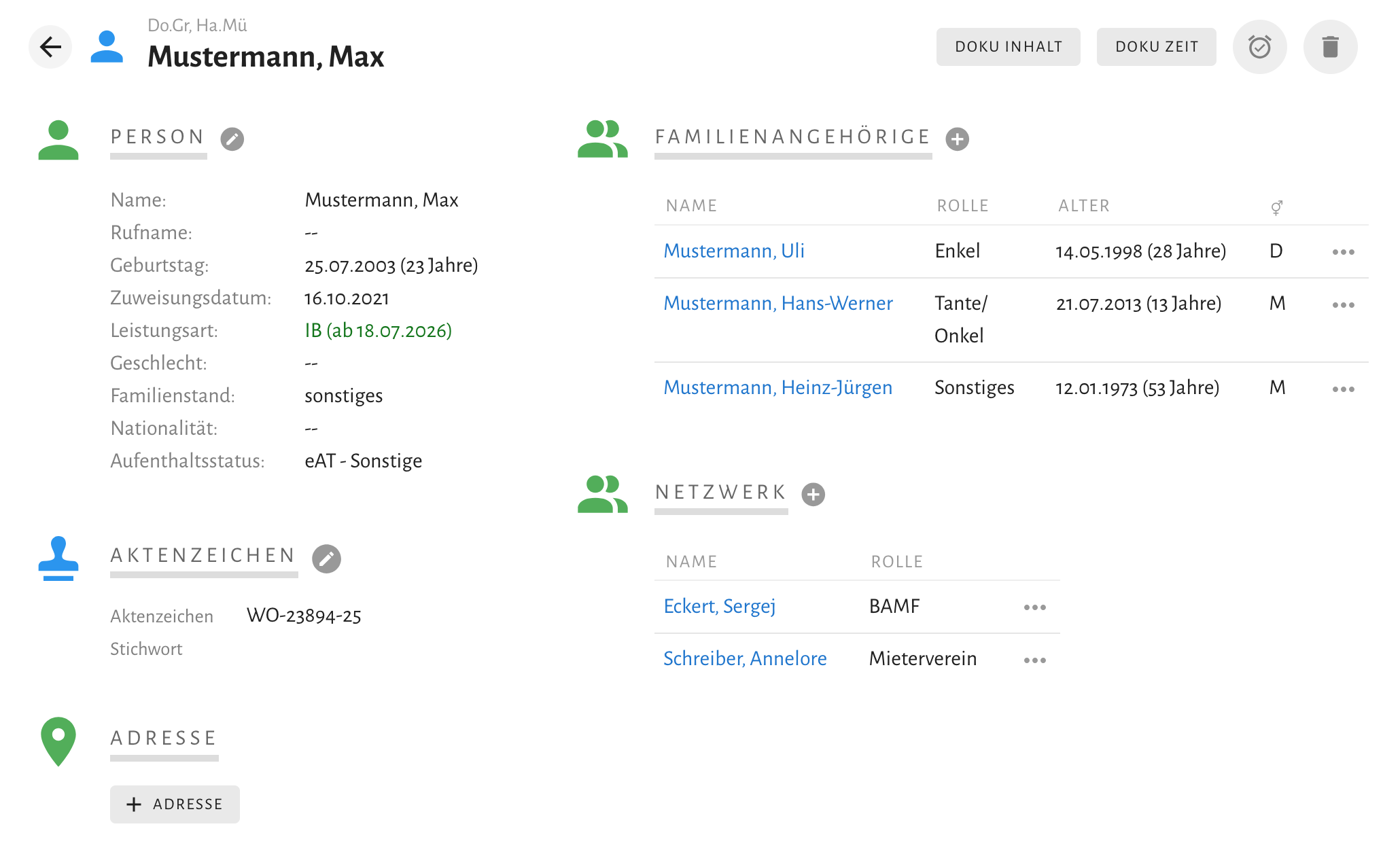The image size is (1400, 852).
Task: Click the FAMILIENANGEHÖRIGE section heading
Action: [793, 137]
